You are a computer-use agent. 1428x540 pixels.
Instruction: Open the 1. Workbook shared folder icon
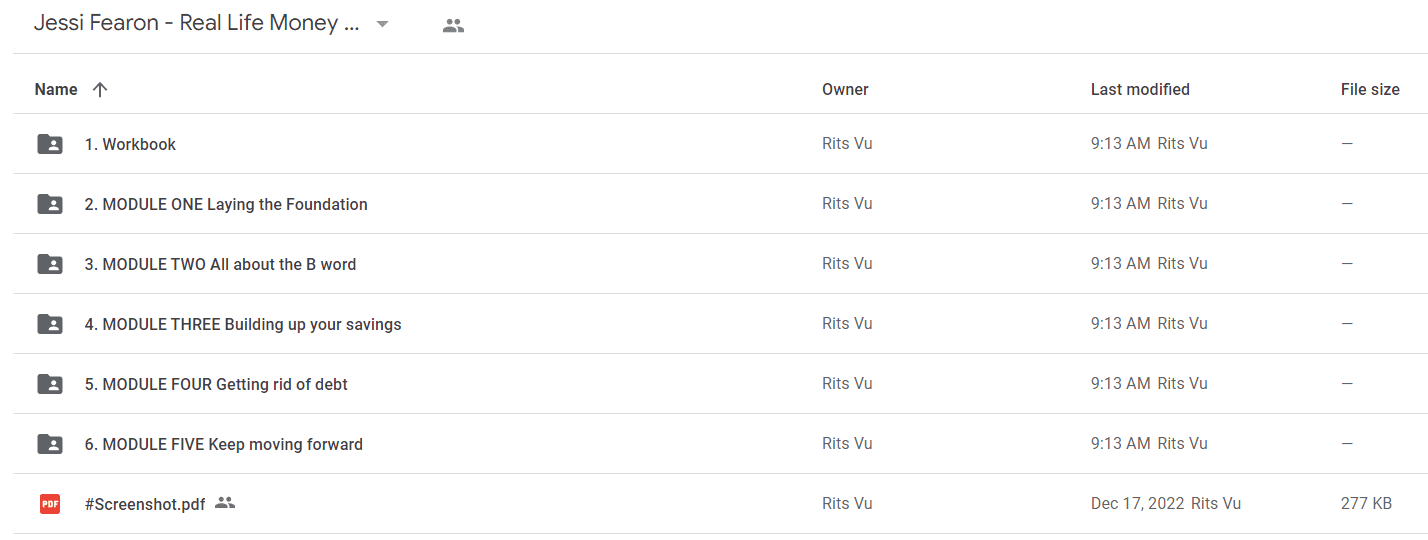(x=50, y=144)
